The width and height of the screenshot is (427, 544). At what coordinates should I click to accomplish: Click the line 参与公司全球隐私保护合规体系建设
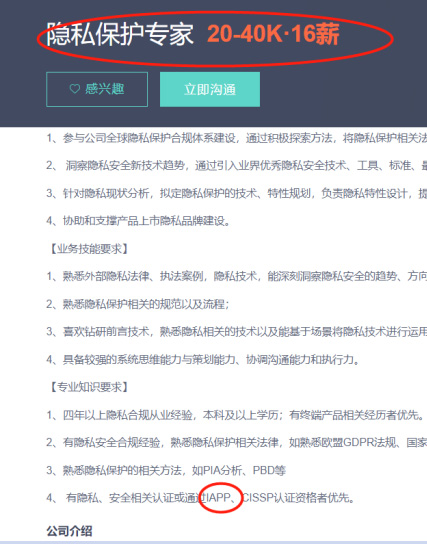(237, 138)
